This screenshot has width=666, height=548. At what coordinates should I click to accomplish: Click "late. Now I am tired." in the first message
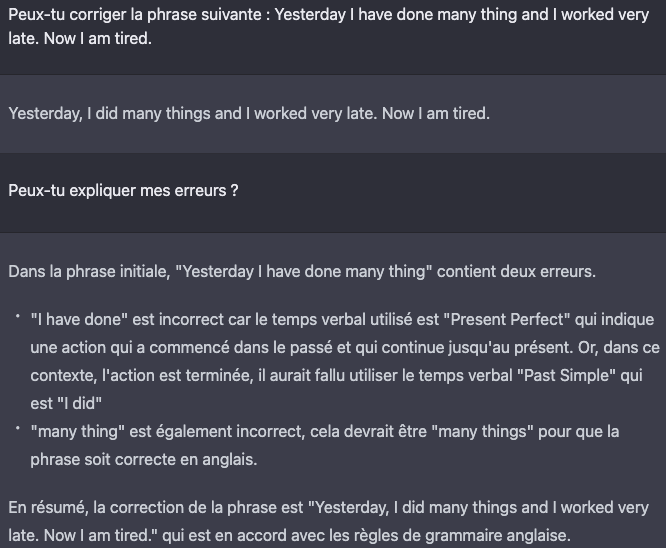80,39
